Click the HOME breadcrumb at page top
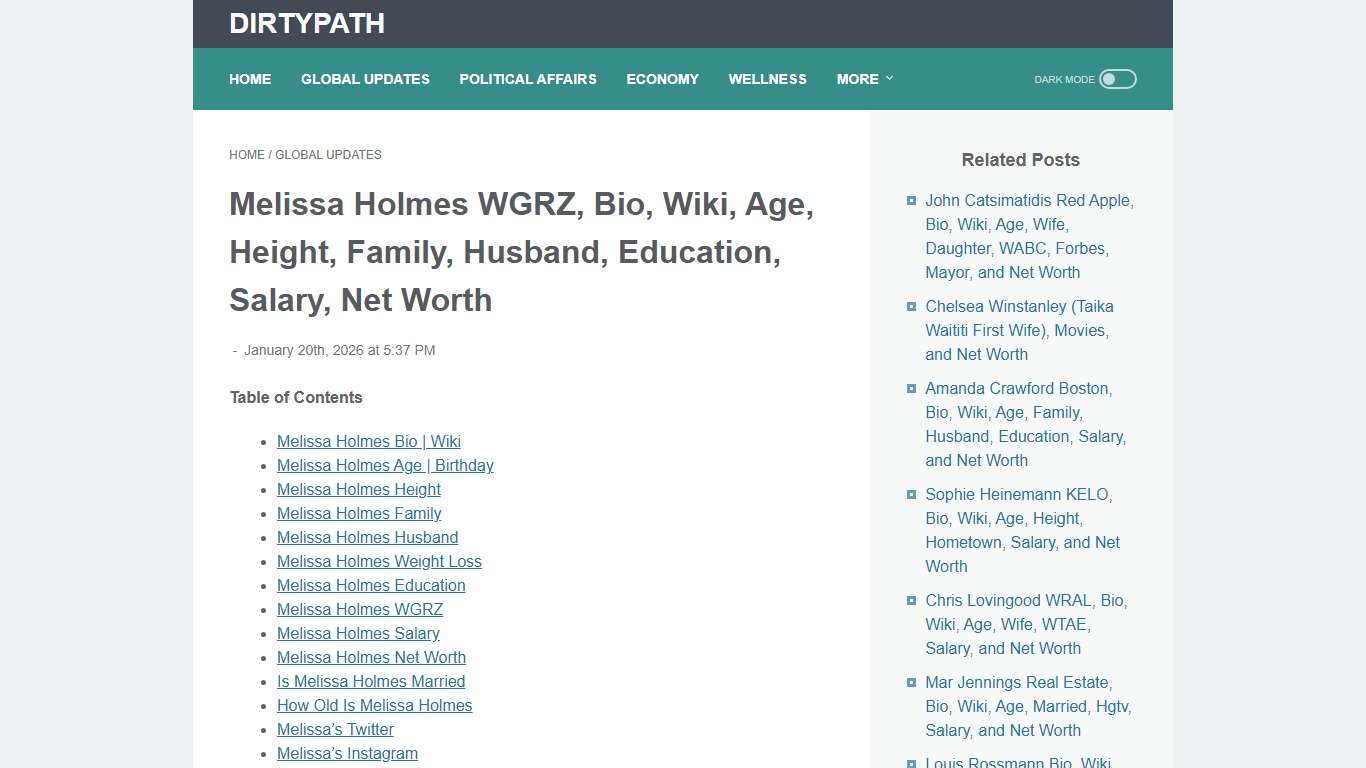Viewport: 1366px width, 768px height. tap(247, 154)
